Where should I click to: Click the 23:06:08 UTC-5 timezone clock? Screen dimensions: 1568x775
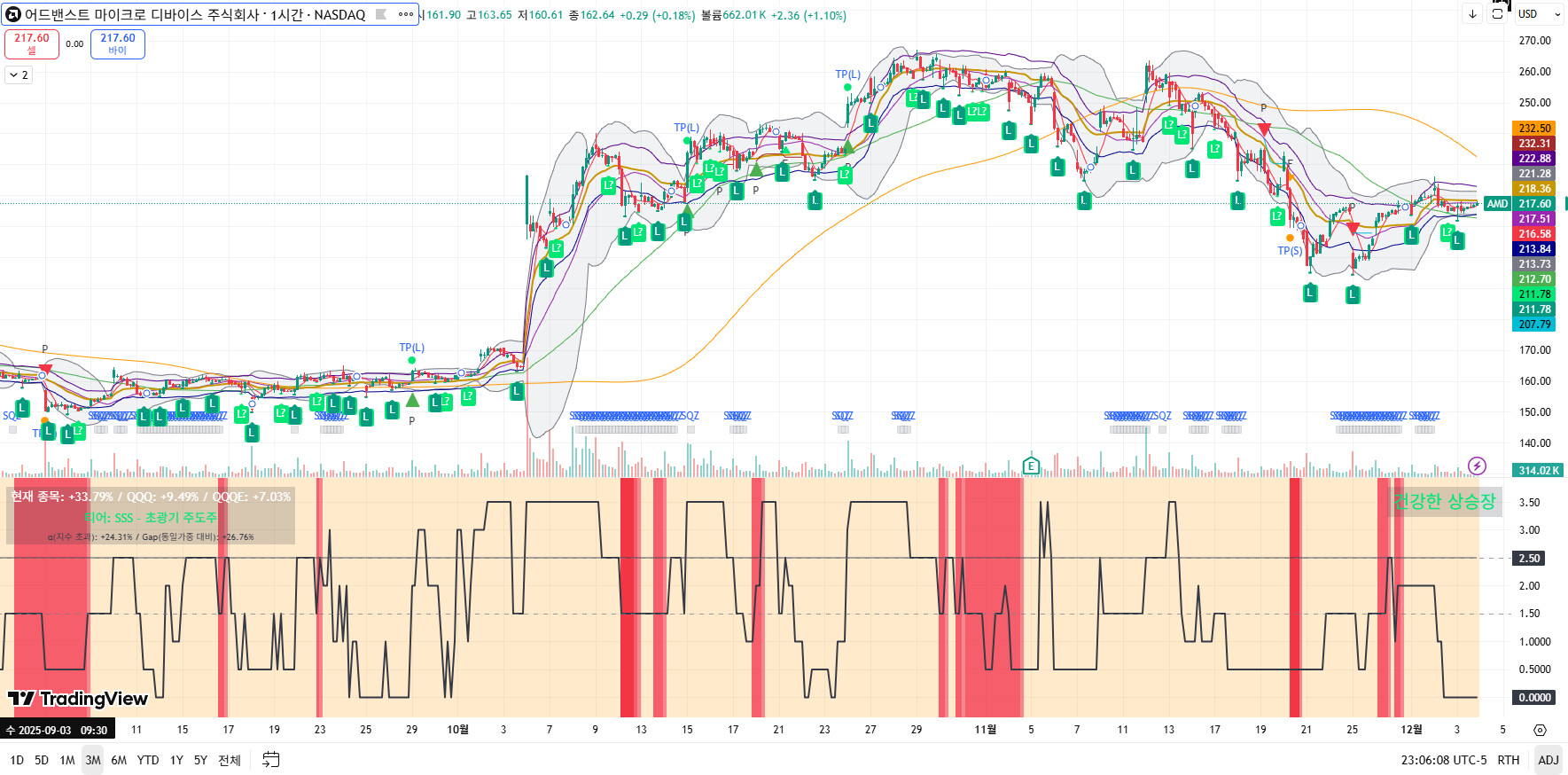point(1444,760)
